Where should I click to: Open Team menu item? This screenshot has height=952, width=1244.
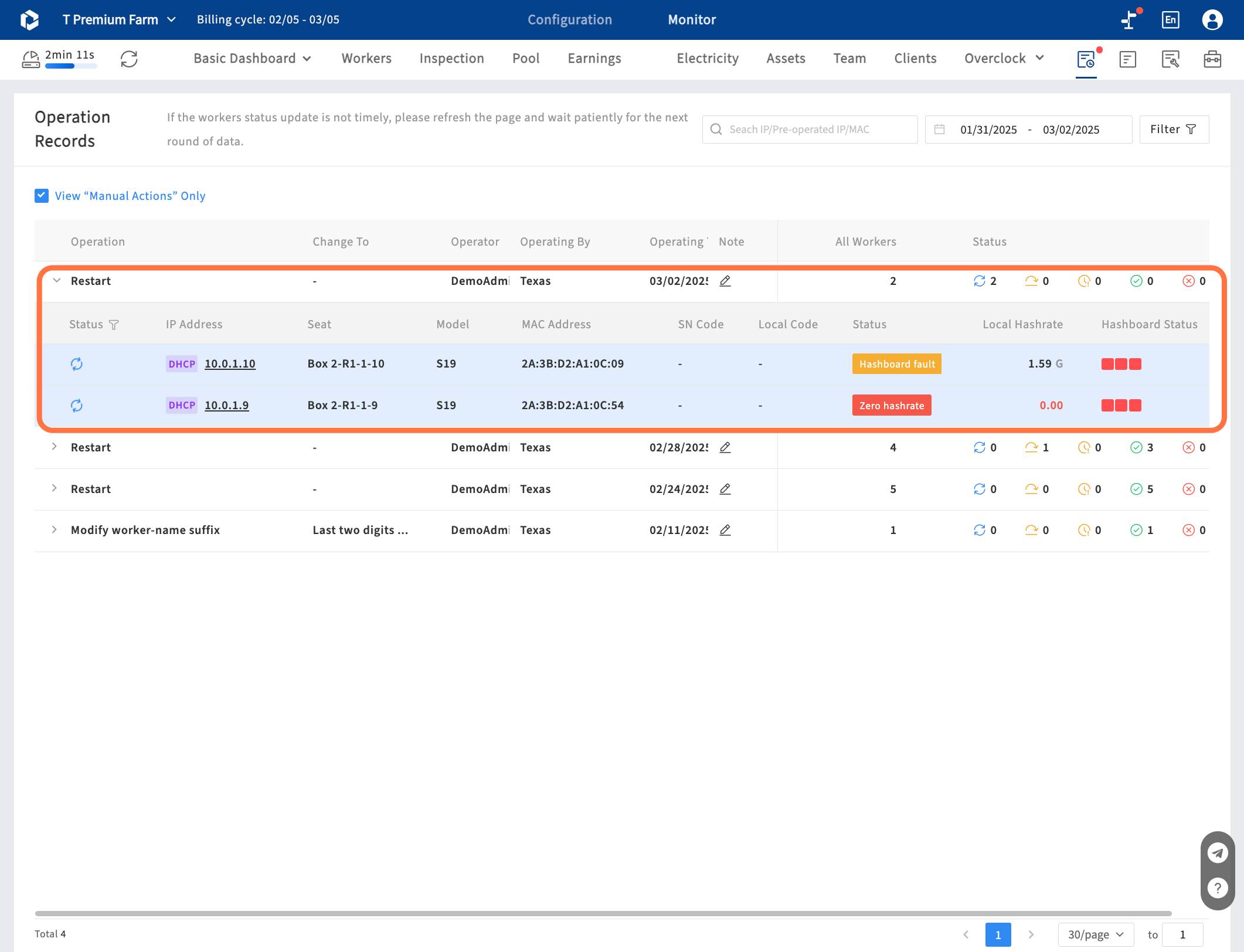(849, 59)
